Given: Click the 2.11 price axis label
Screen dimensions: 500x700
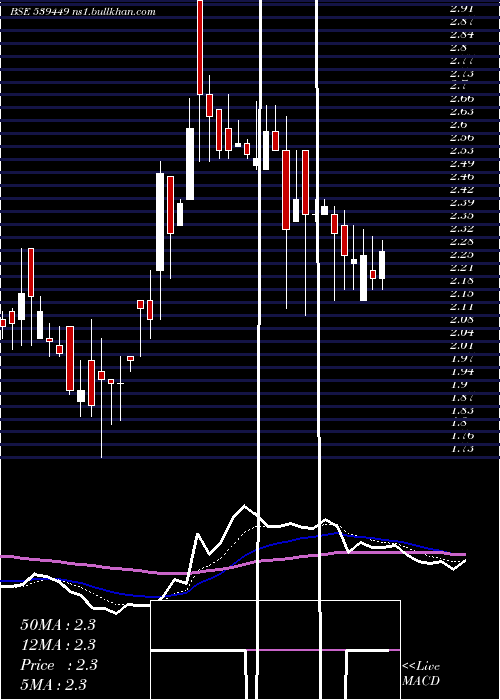Looking at the screenshot, I should click(x=462, y=306).
